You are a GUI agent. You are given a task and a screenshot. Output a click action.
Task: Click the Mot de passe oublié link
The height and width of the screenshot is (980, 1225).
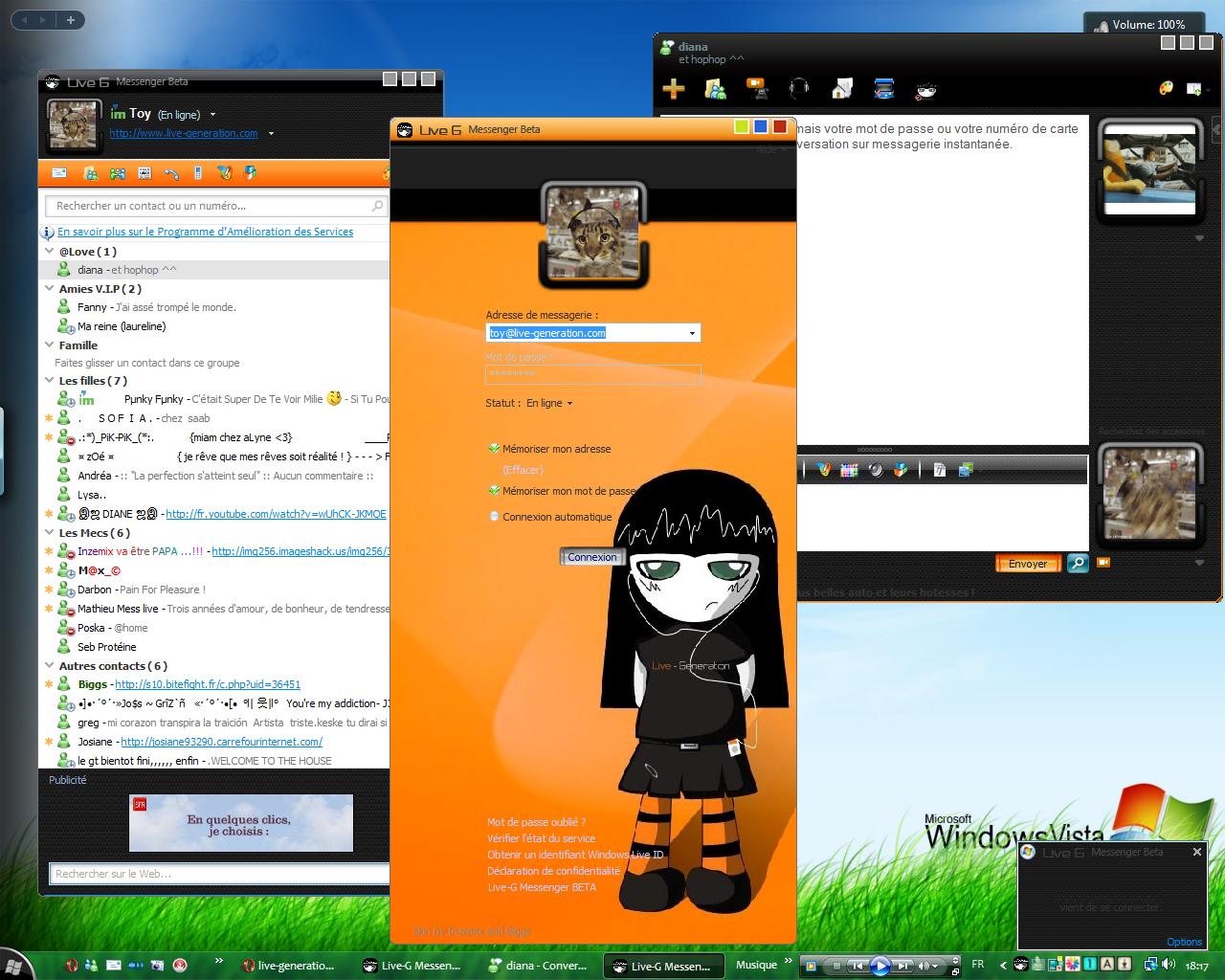pyautogui.click(x=536, y=822)
